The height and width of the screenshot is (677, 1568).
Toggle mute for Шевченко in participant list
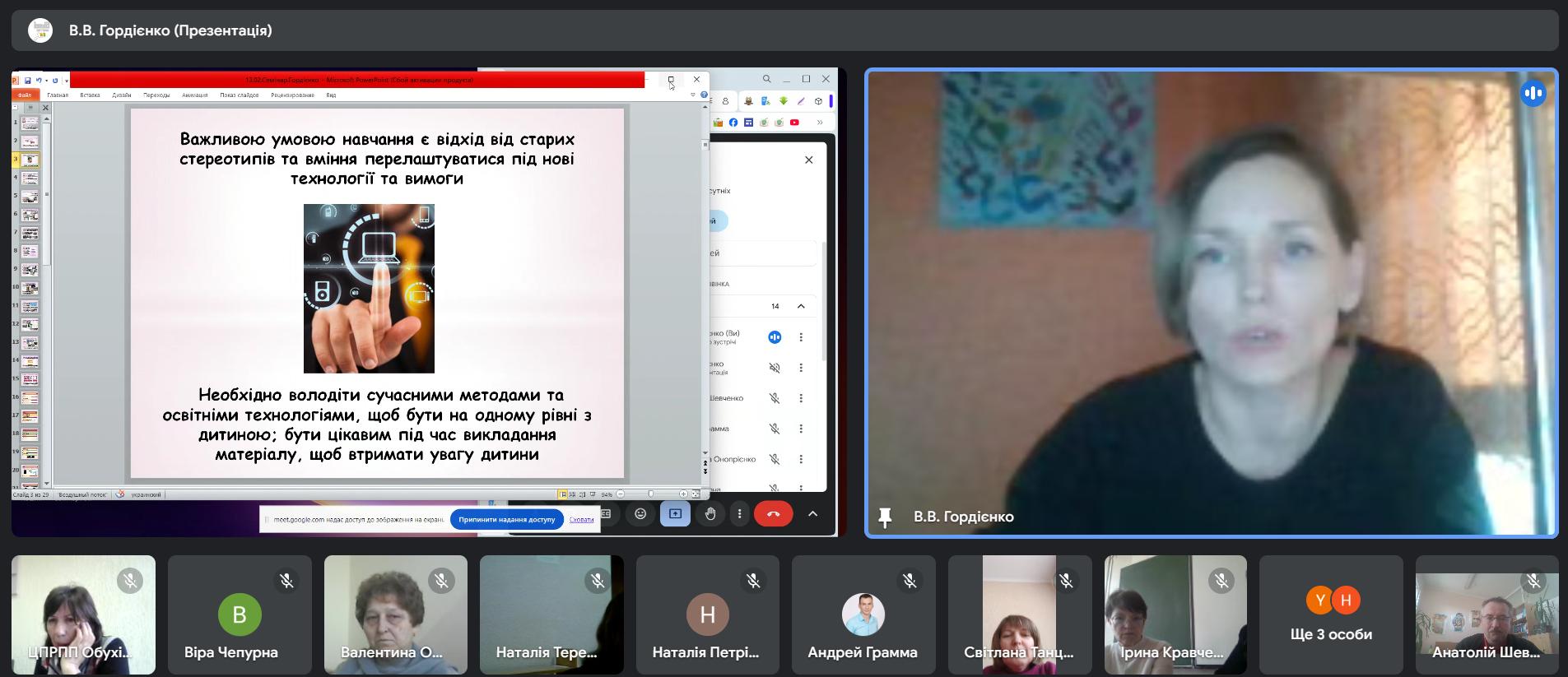pyautogui.click(x=774, y=398)
